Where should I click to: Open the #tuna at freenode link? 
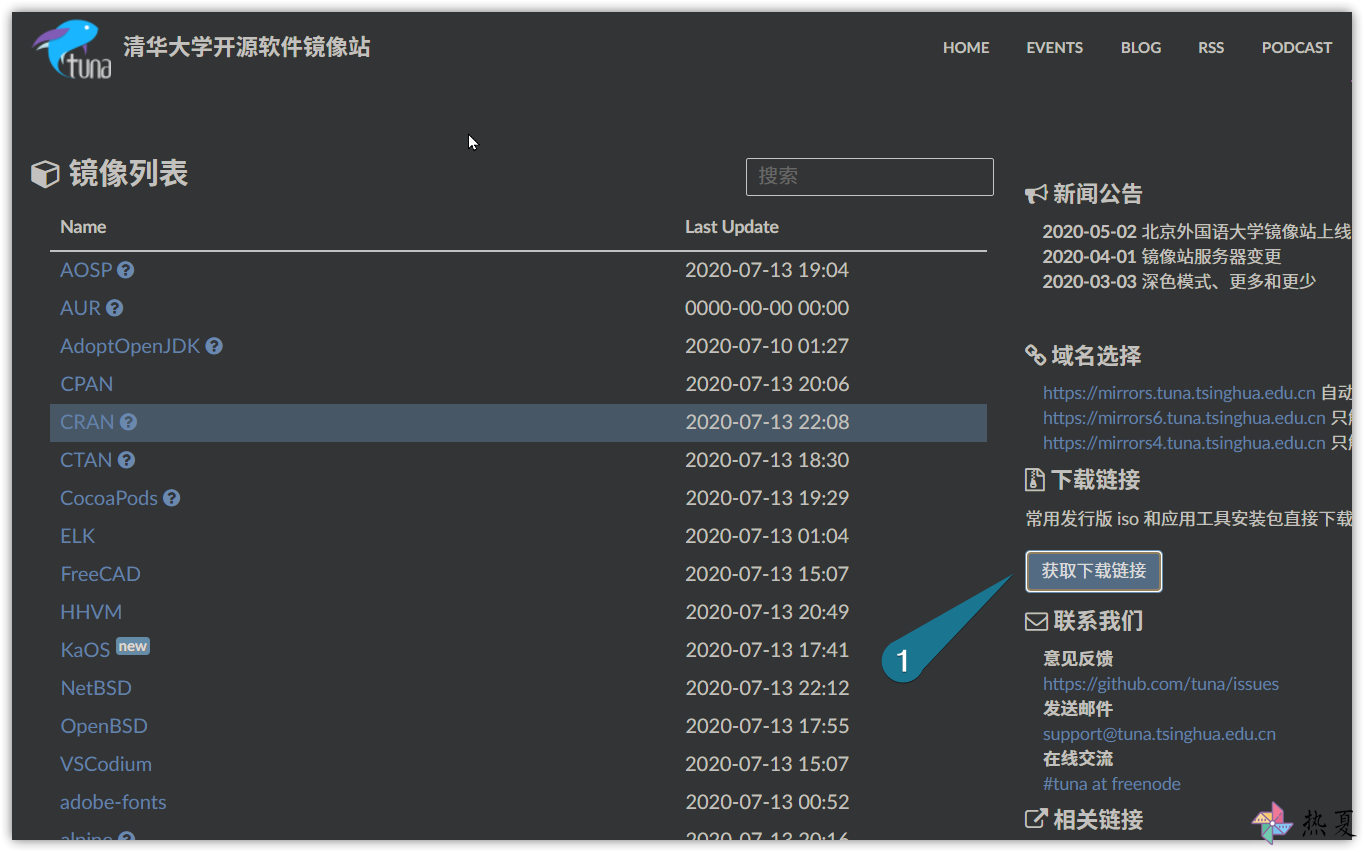(1112, 784)
